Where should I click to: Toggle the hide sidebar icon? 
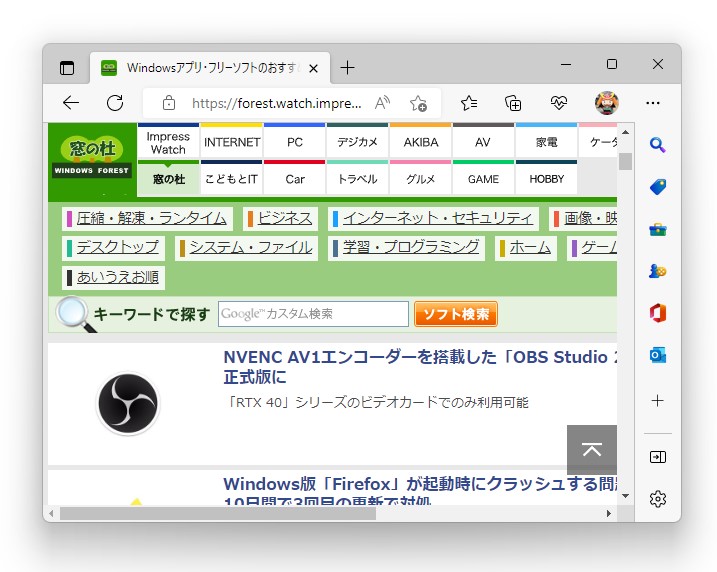658,457
